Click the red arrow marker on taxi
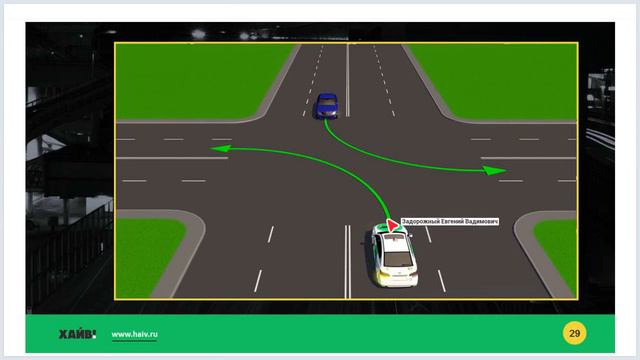 393,225
